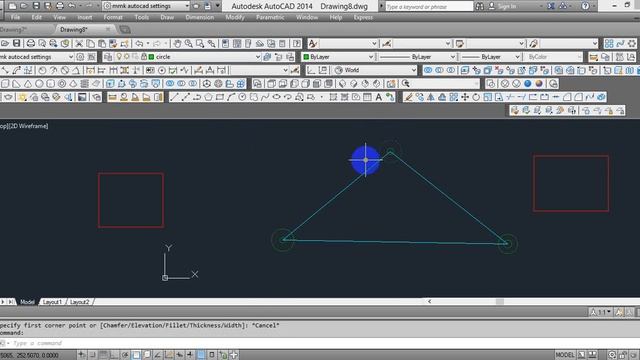
Task: Toggle Snap Mode in the status bar
Action: pos(92,355)
